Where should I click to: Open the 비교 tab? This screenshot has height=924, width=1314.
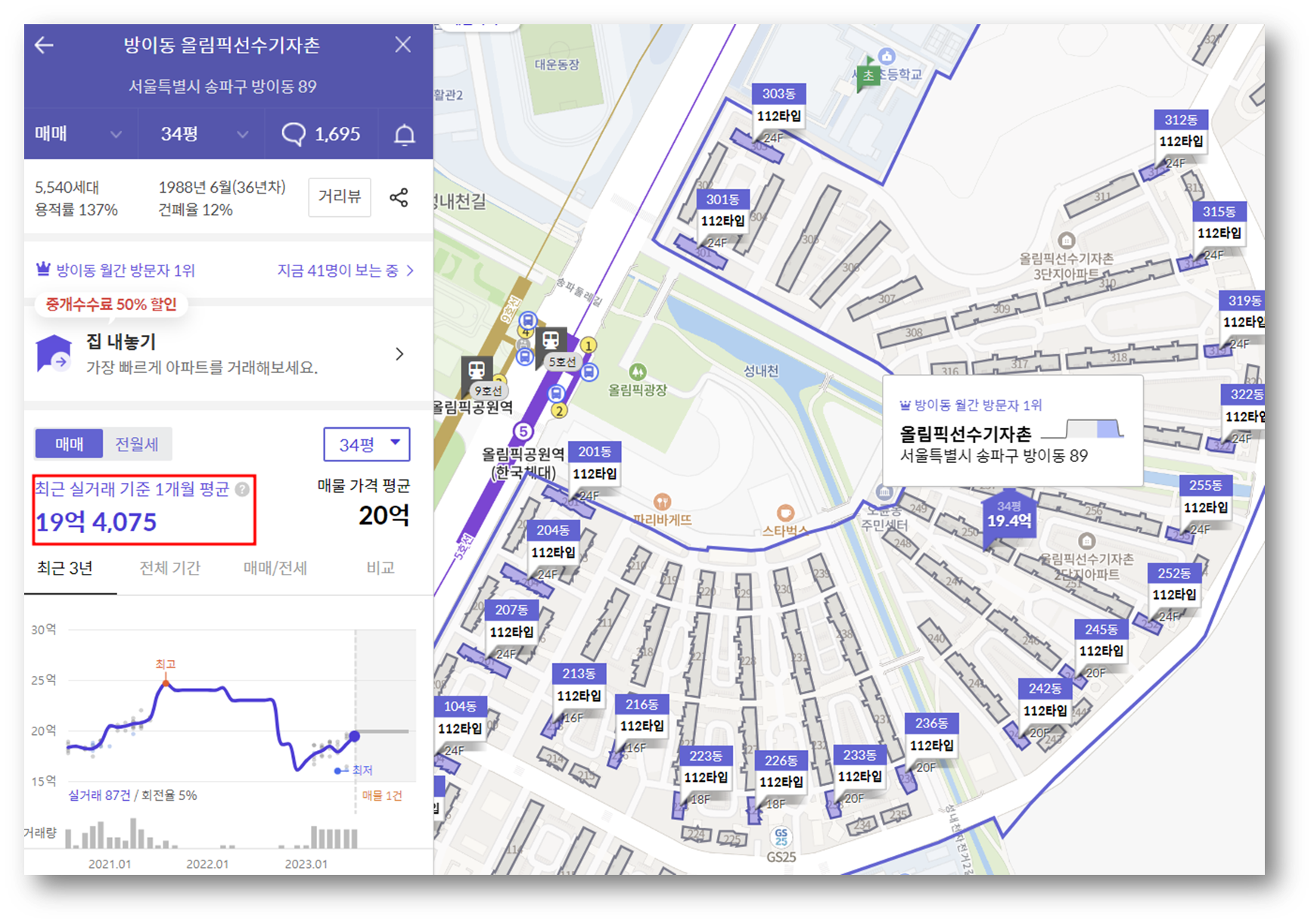(382, 568)
